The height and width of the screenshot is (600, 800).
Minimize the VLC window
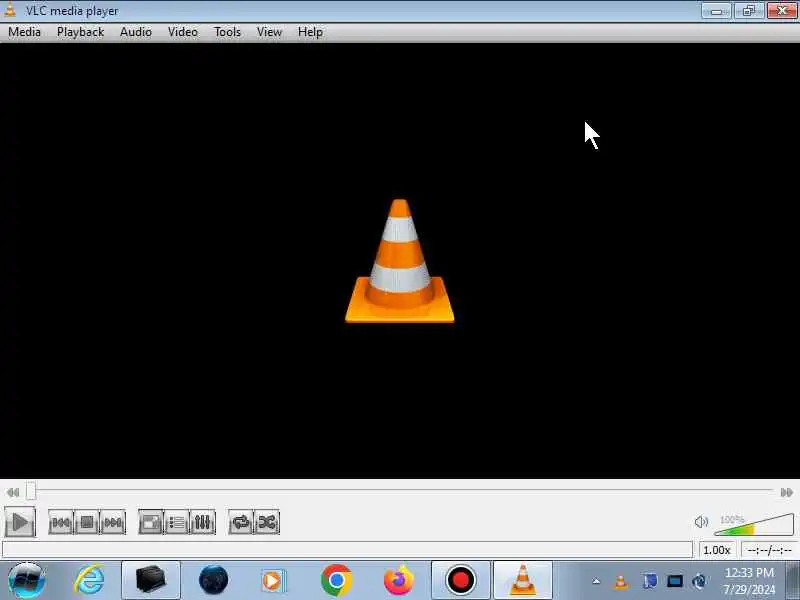pos(716,11)
